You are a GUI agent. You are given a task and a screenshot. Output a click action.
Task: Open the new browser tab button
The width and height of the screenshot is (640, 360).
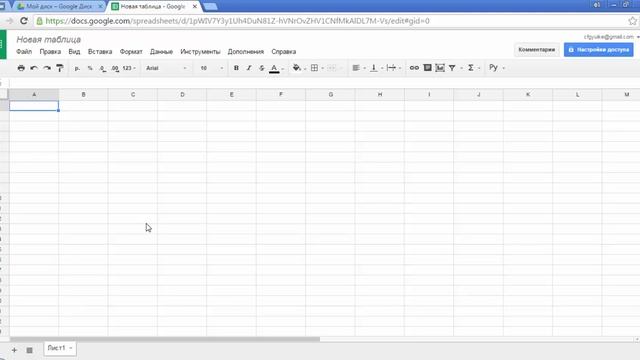210,7
